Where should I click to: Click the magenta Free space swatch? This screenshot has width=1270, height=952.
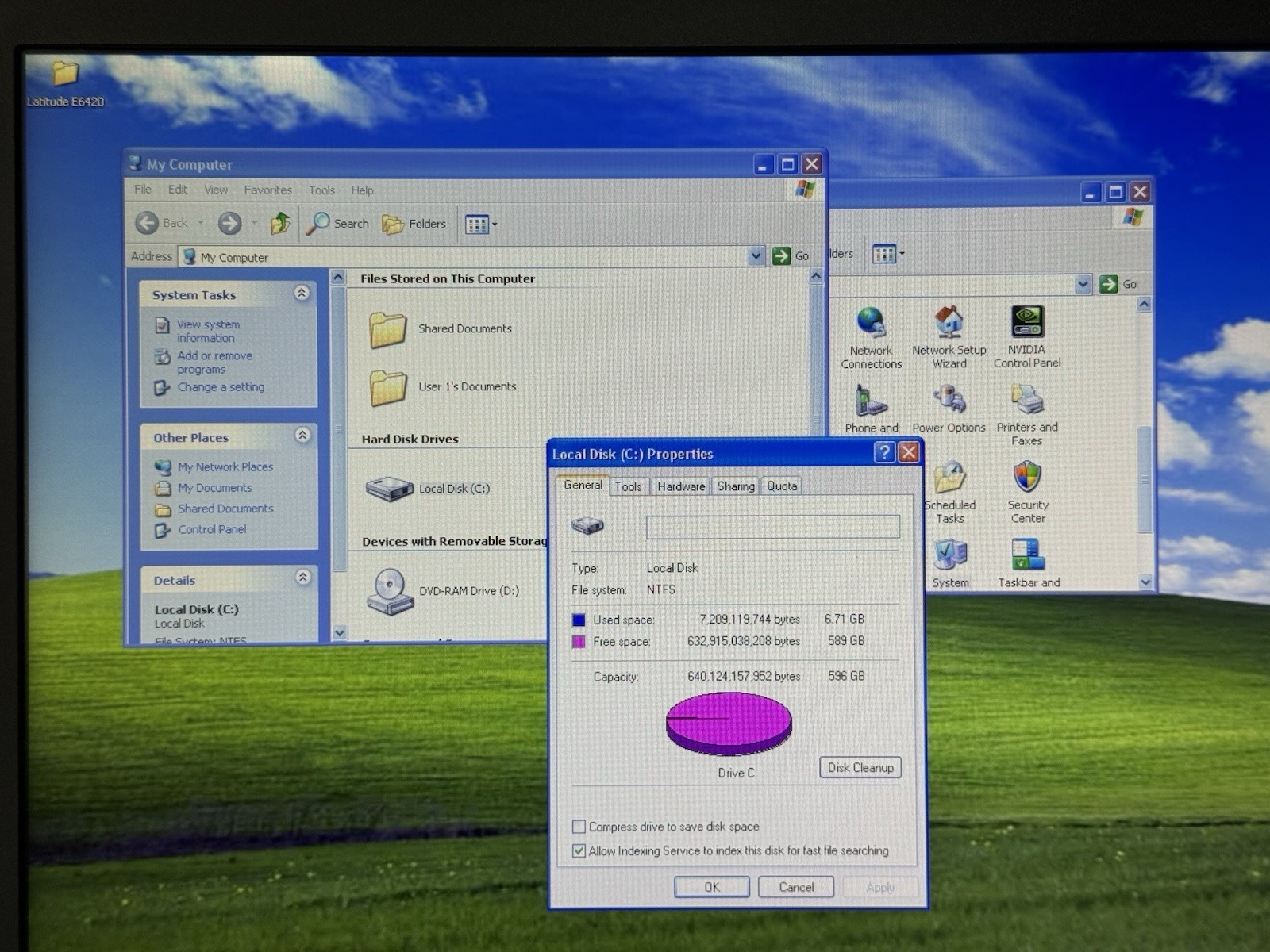[579, 641]
